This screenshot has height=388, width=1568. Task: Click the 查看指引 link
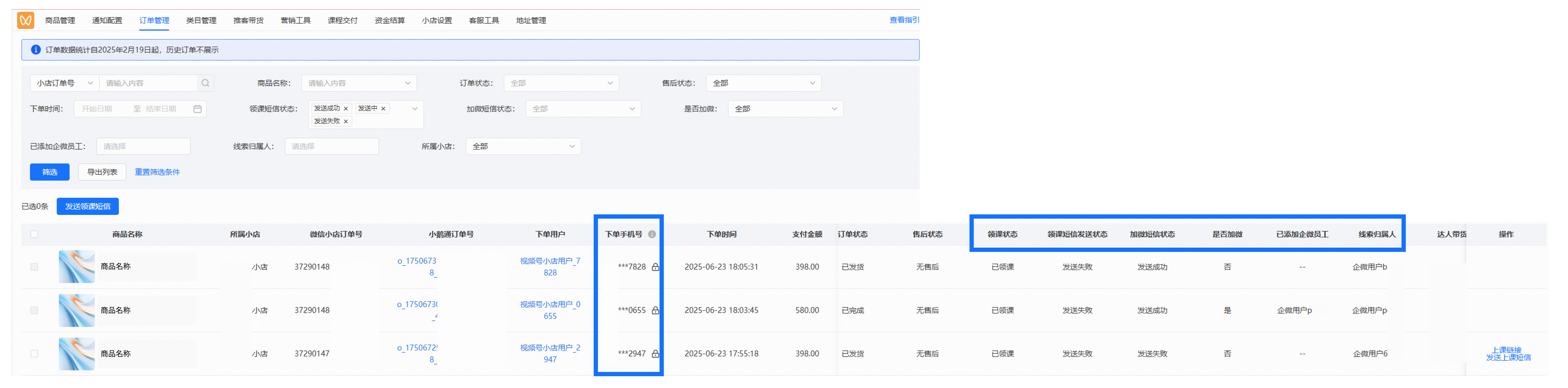902,20
